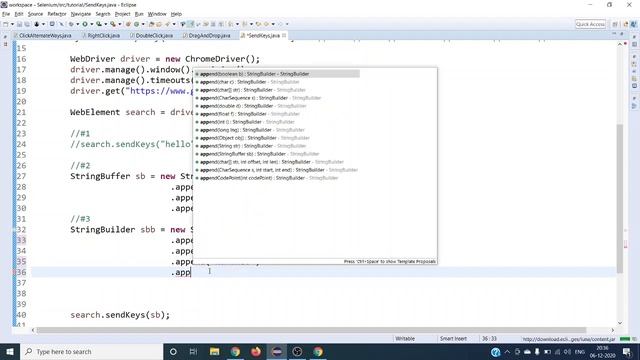Switch to DragAndDrop.java editor tab
640x360 pixels.
click(x=207, y=36)
